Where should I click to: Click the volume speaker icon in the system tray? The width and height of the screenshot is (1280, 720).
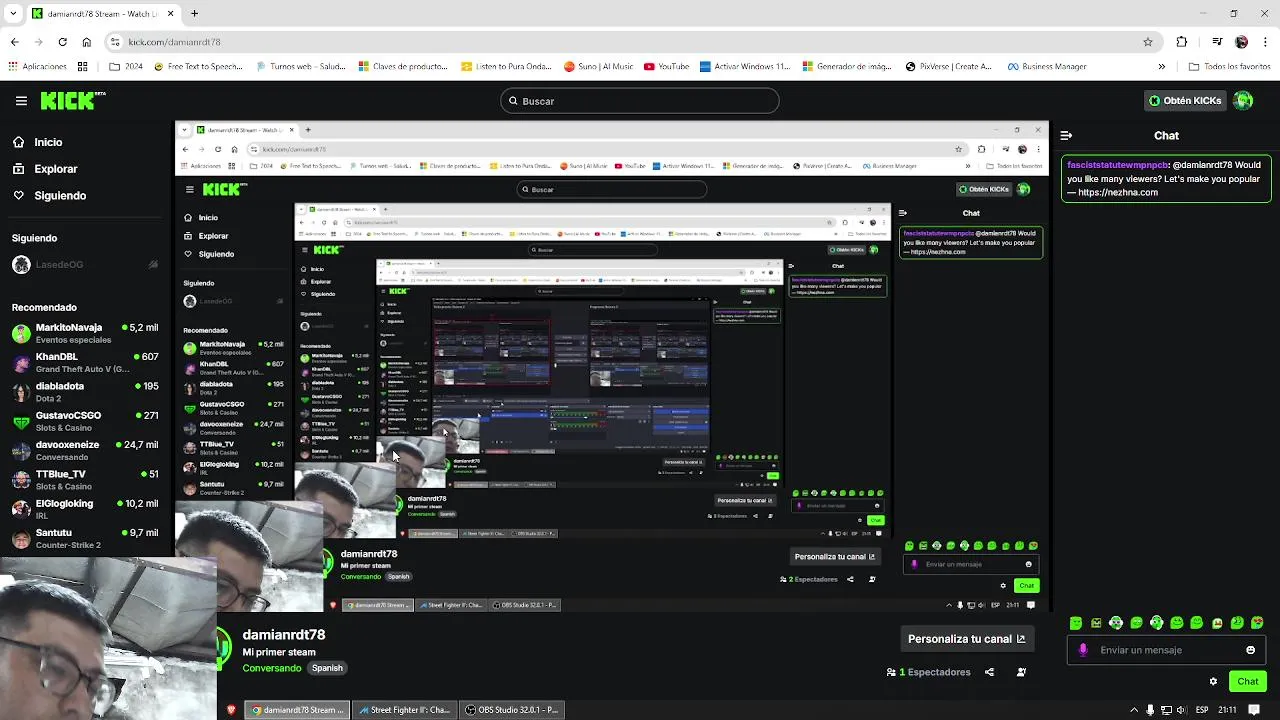pos(1182,710)
